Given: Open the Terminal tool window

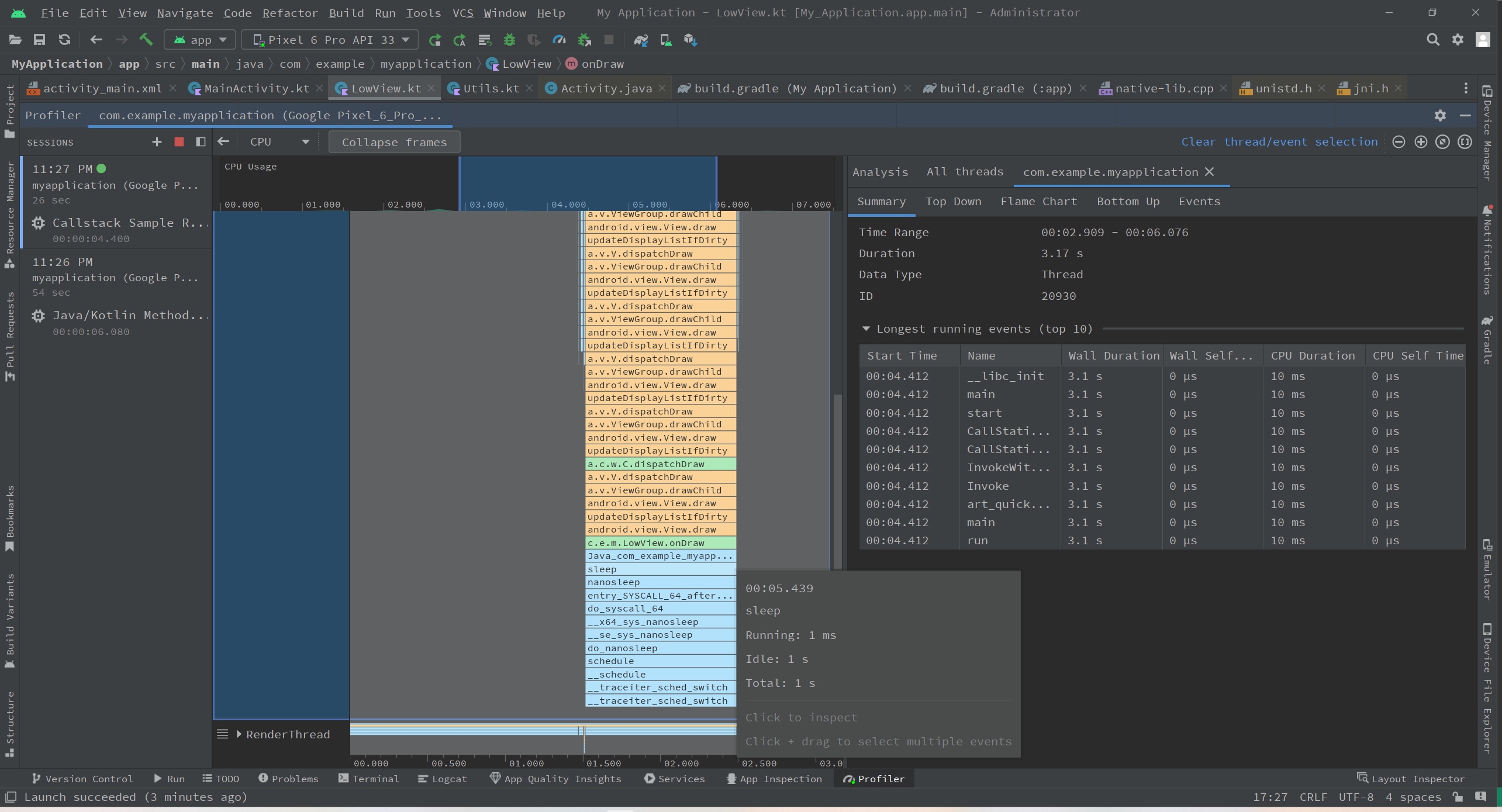Looking at the screenshot, I should pos(368,779).
